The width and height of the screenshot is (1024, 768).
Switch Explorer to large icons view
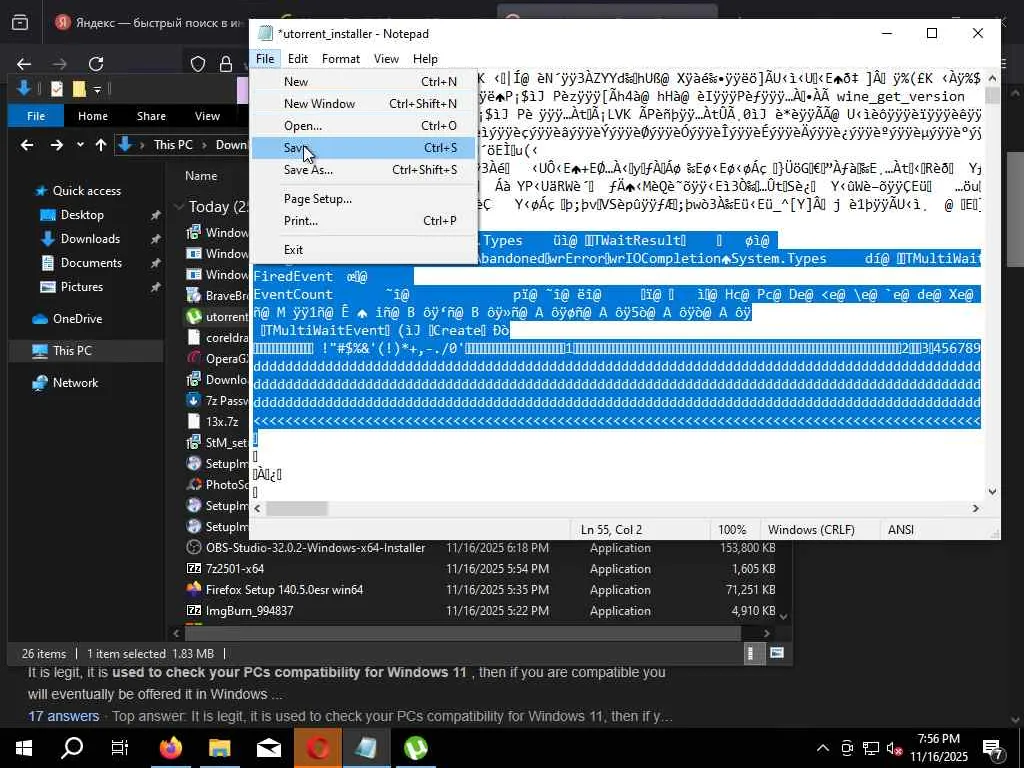[776, 653]
